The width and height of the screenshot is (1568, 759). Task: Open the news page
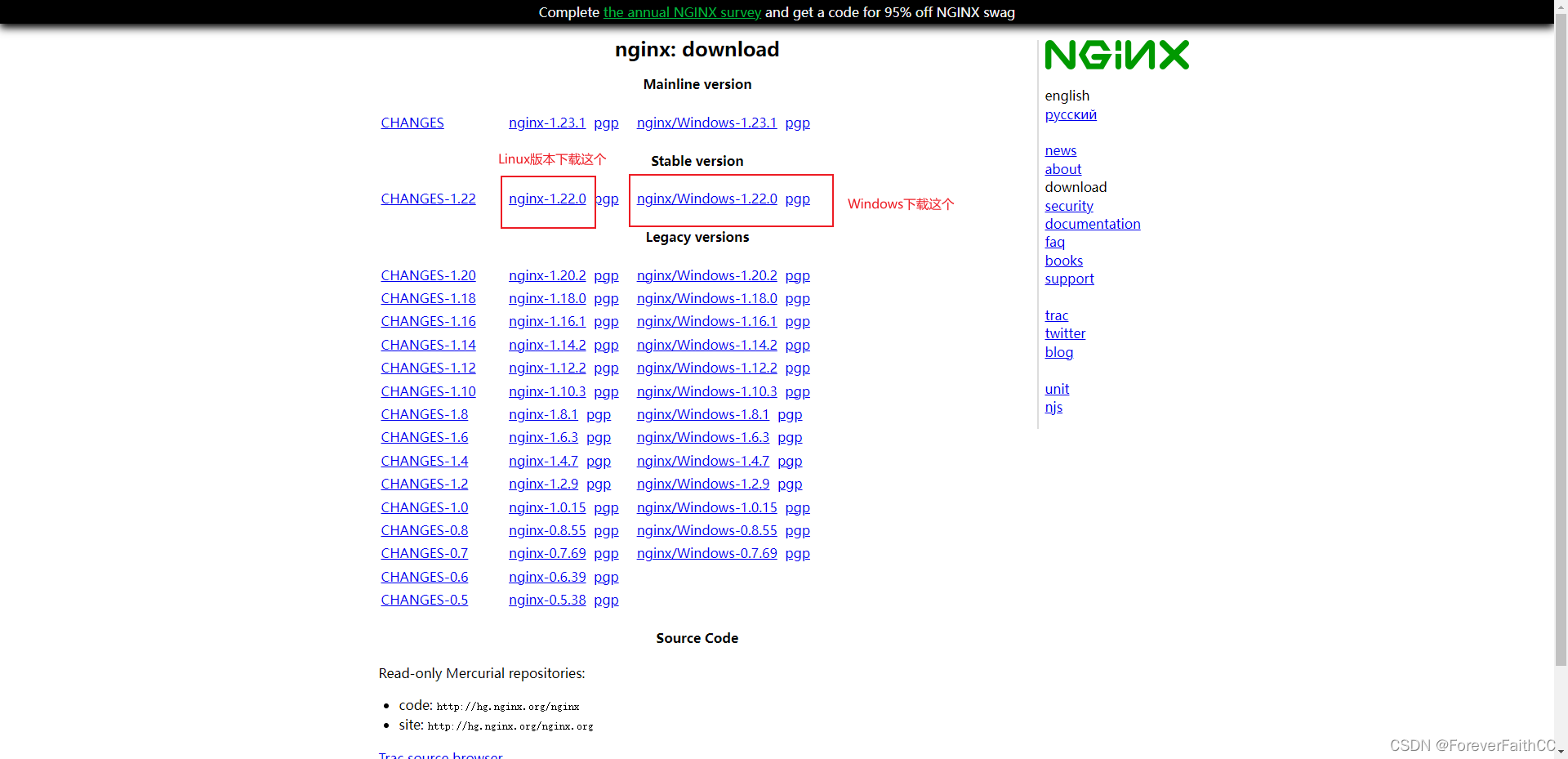click(x=1060, y=150)
